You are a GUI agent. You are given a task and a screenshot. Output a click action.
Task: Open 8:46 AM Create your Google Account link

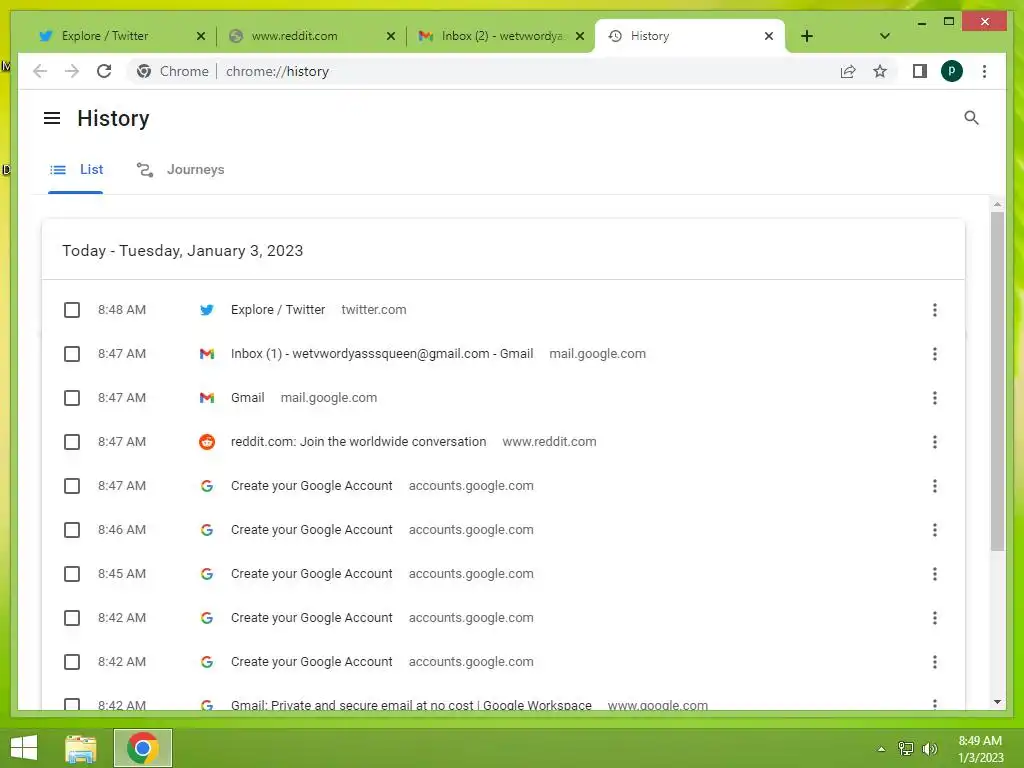(312, 530)
